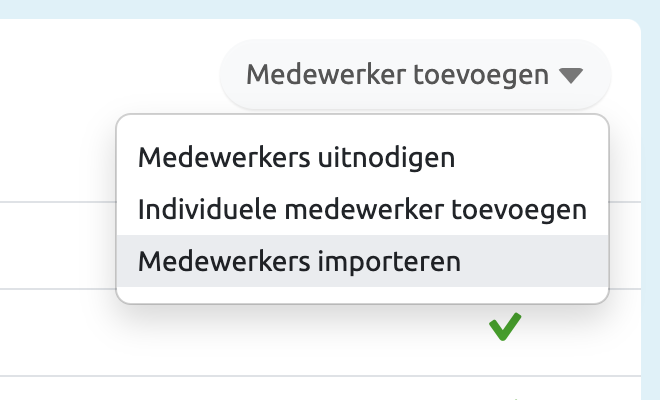The height and width of the screenshot is (400, 660).
Task: Click the green checkmark icon
Action: (x=505, y=327)
